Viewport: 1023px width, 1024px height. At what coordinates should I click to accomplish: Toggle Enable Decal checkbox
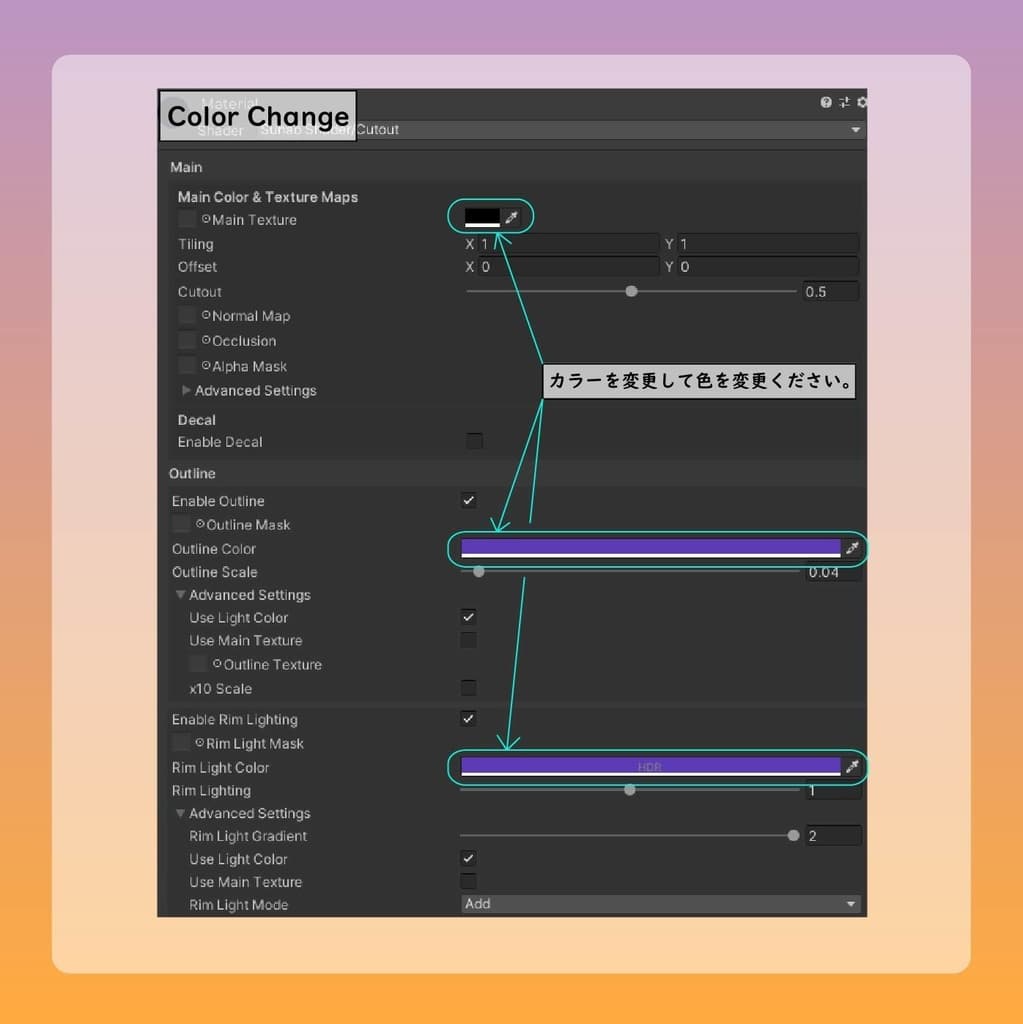point(475,441)
